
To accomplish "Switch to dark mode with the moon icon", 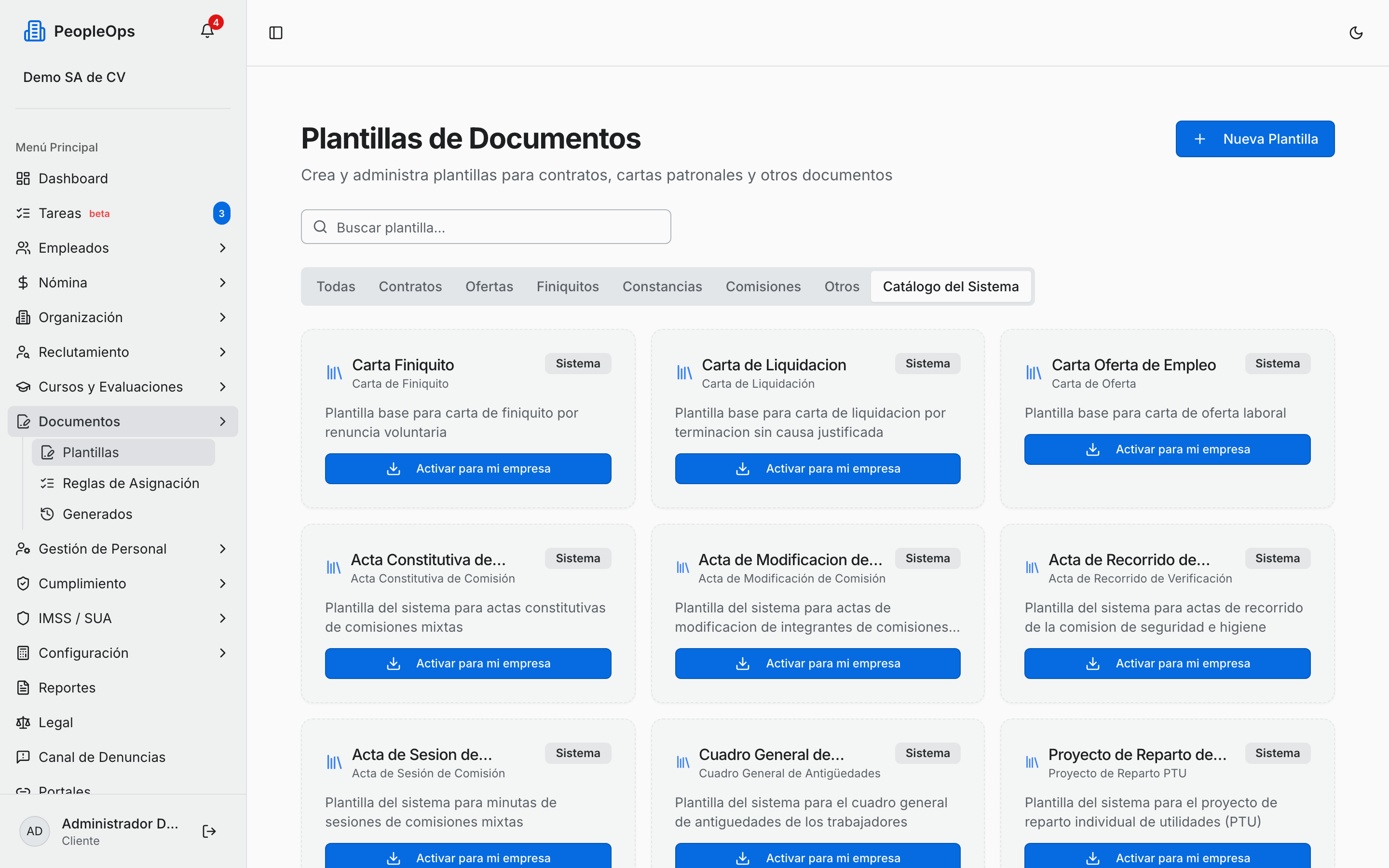I will click(x=1356, y=33).
